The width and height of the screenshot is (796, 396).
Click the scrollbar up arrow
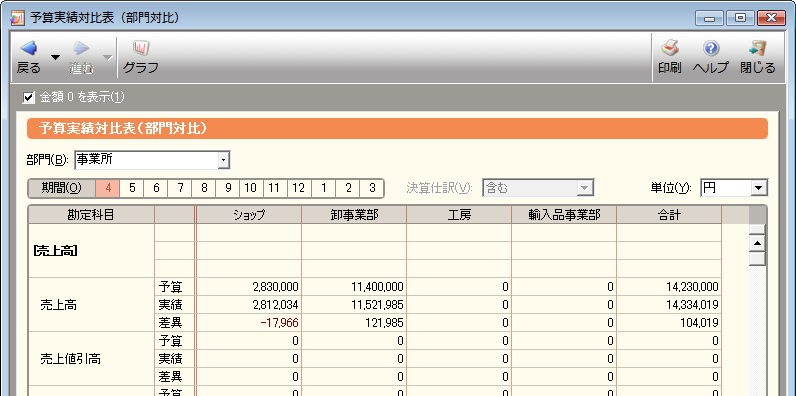pyautogui.click(x=757, y=243)
